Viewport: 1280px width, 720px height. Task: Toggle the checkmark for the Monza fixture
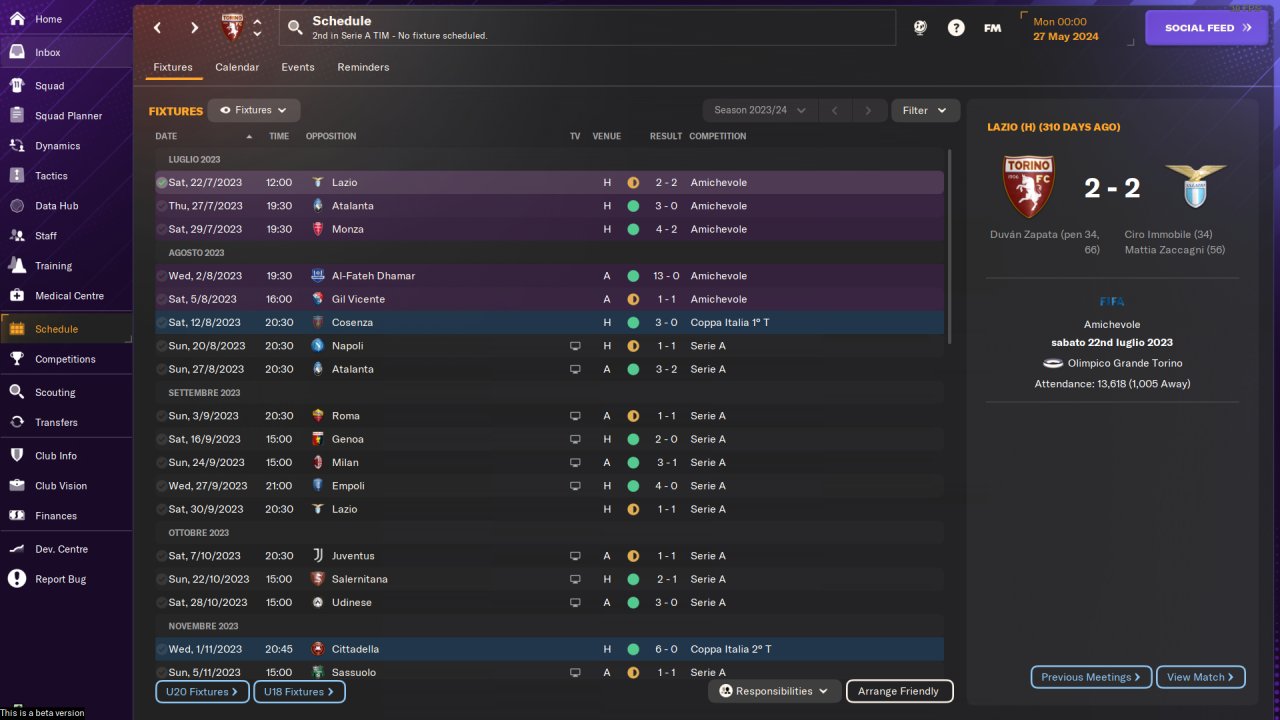point(162,229)
